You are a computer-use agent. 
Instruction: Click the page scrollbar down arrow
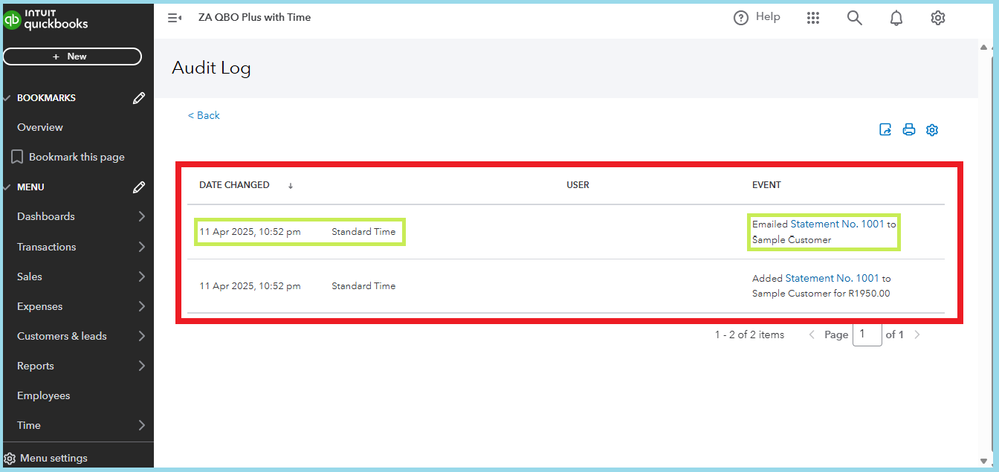[985, 461]
